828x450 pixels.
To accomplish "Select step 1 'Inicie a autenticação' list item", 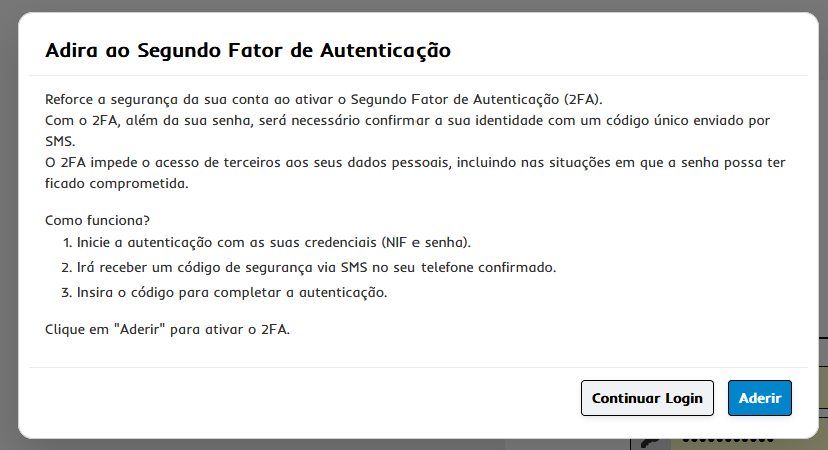I will click(266, 242).
